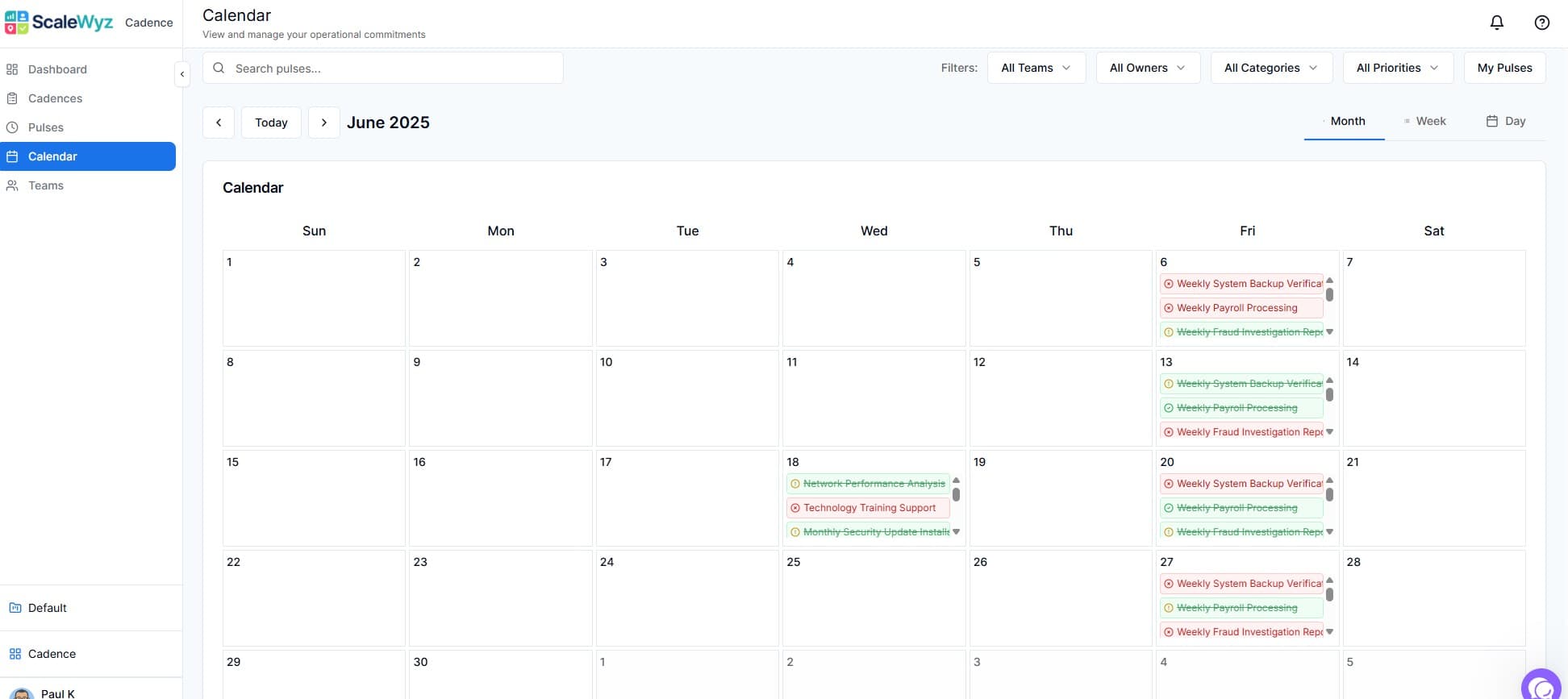Expand the All Categories dropdown
The height and width of the screenshot is (699, 1568).
click(1270, 68)
